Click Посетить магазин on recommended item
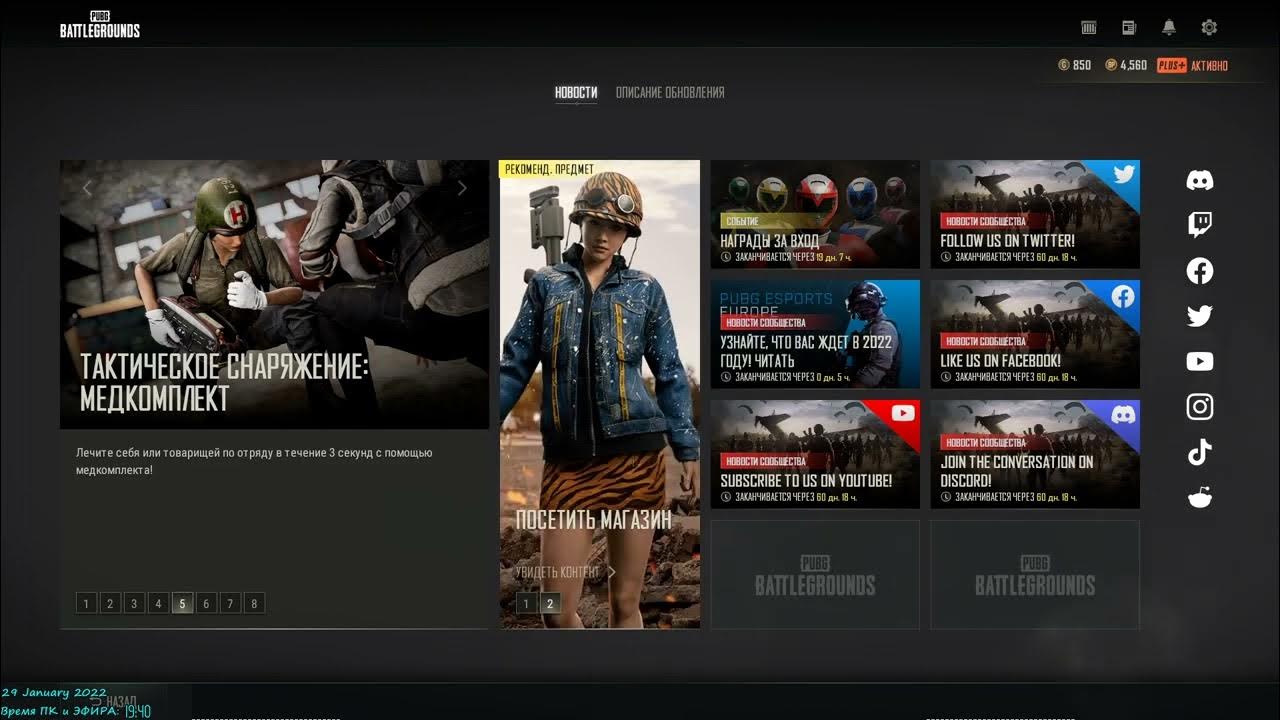Image resolution: width=1280 pixels, height=720 pixels. click(594, 520)
